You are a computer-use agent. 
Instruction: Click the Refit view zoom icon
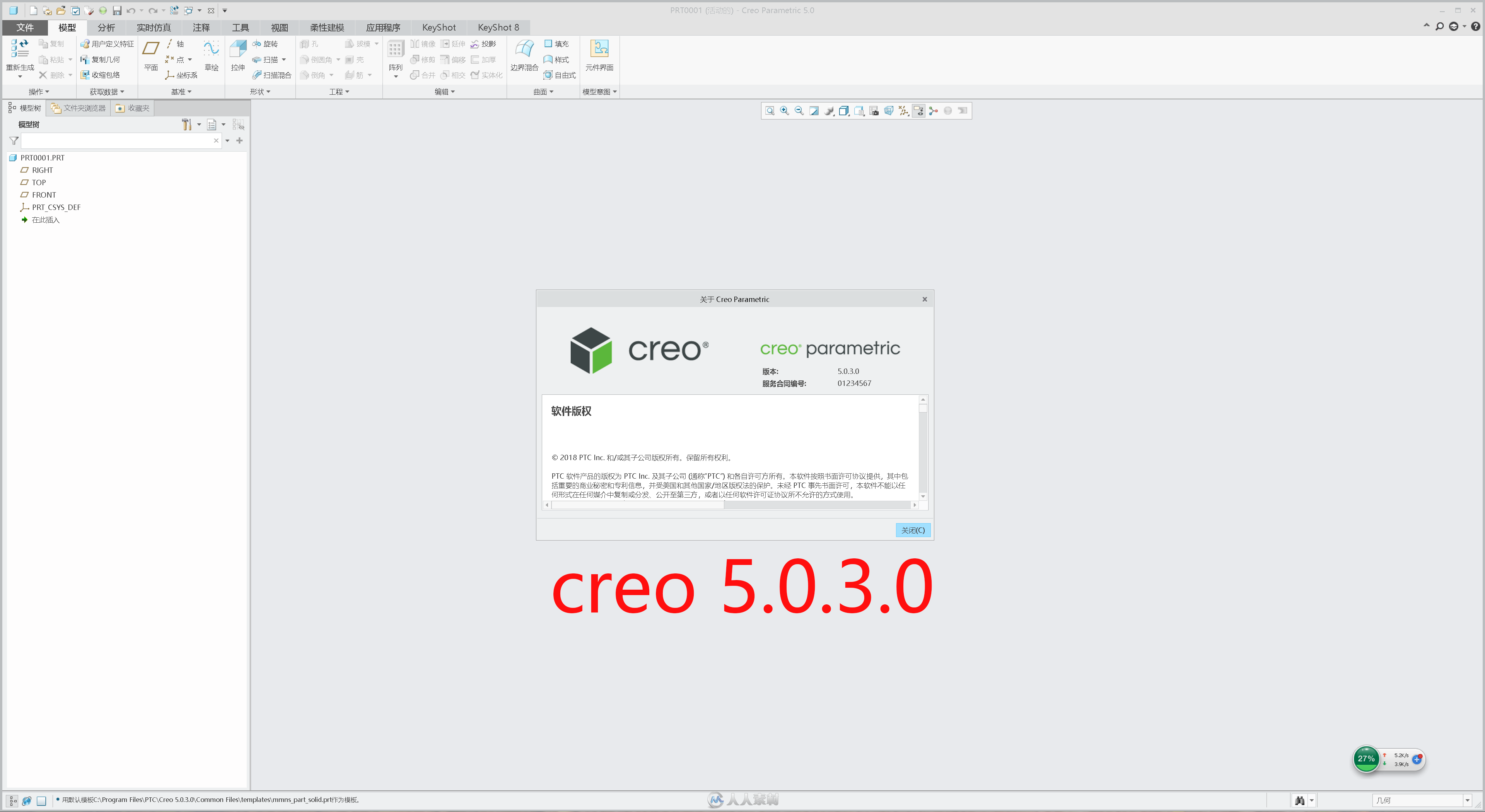pyautogui.click(x=770, y=111)
